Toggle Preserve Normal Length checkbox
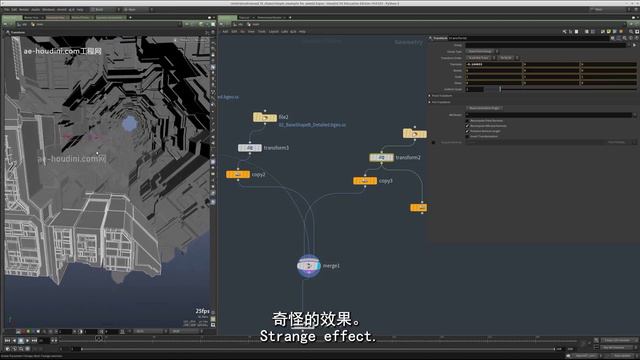The width and height of the screenshot is (640, 360). 468,131
